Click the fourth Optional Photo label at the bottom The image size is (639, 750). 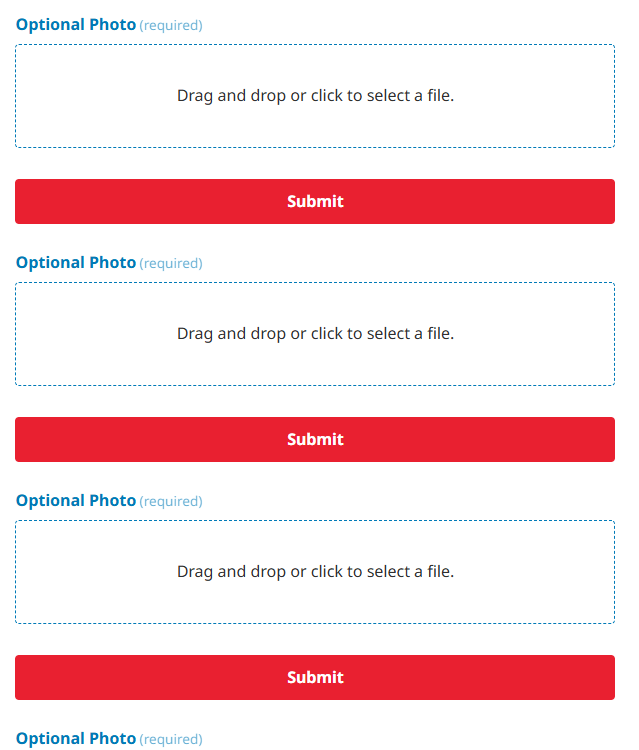(76, 738)
